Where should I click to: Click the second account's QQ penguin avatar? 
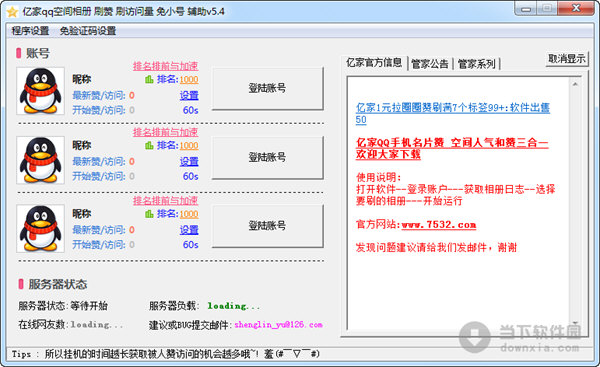[x=40, y=160]
